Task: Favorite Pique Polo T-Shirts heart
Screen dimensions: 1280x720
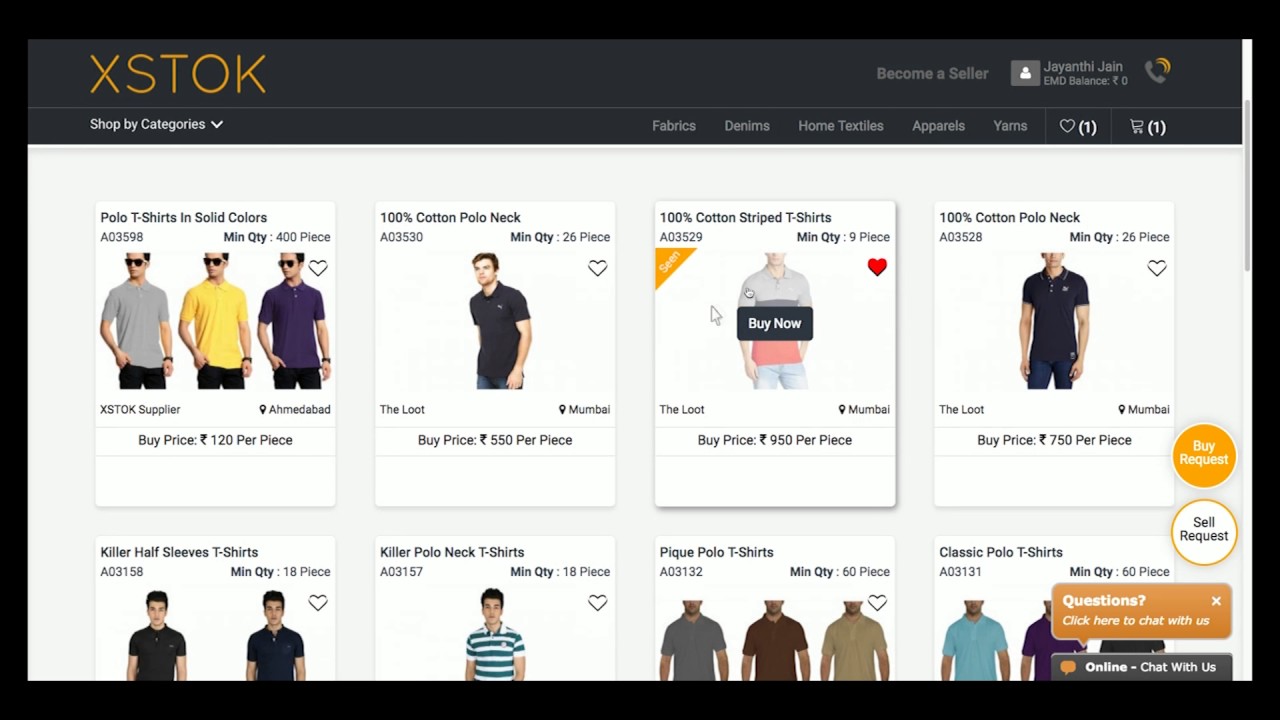Action: click(x=877, y=603)
